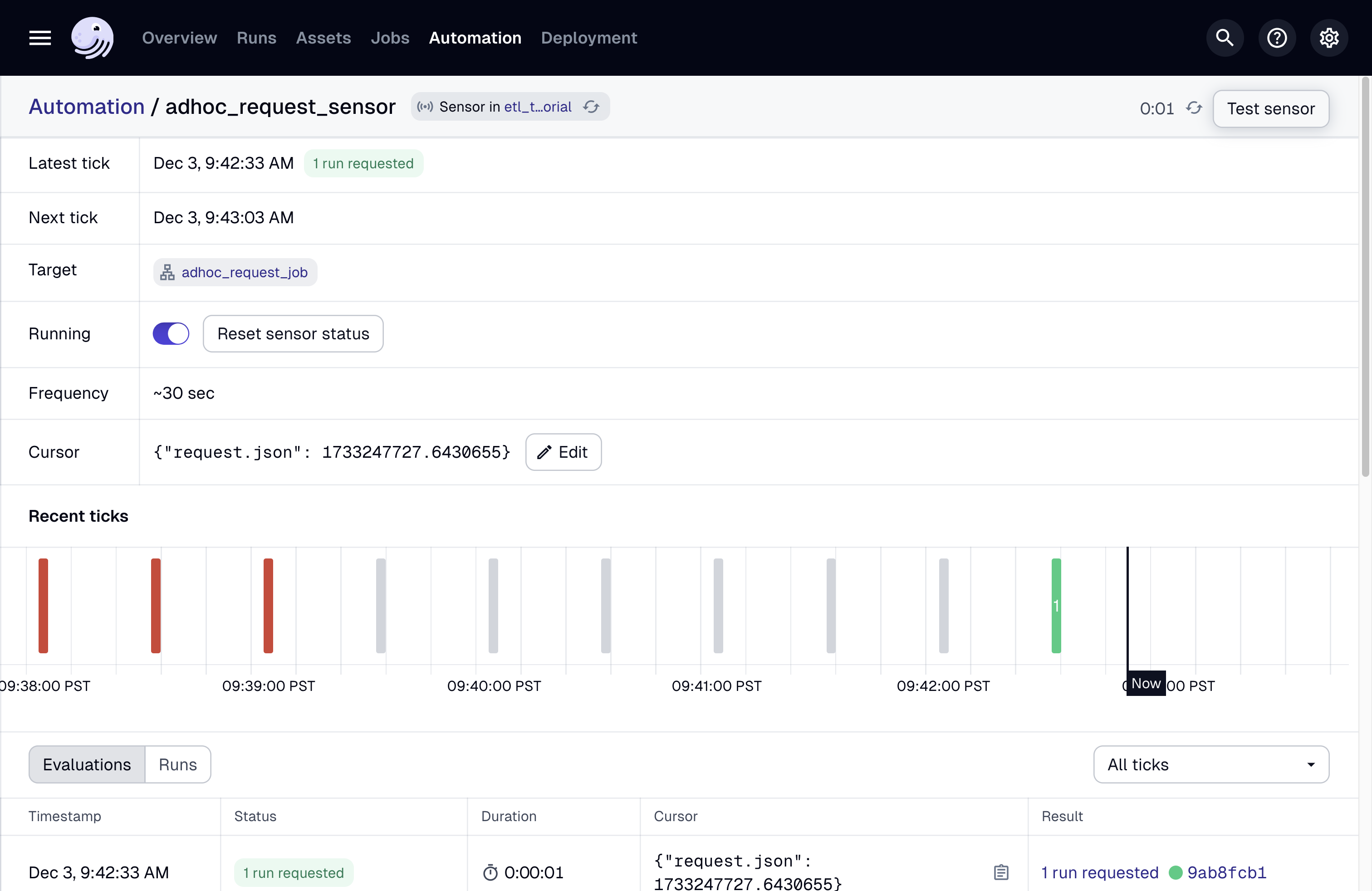Expand the All ticks filter dropdown

[x=1210, y=764]
